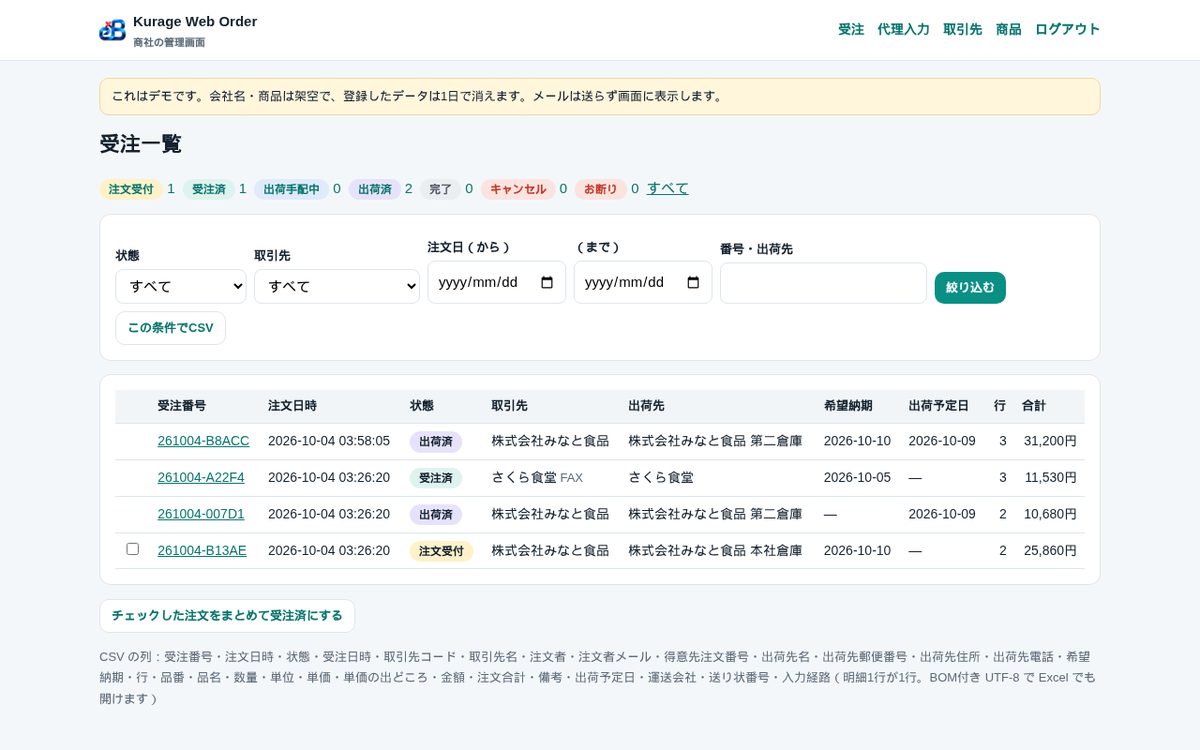Click the 合計 column header

coord(1034,406)
